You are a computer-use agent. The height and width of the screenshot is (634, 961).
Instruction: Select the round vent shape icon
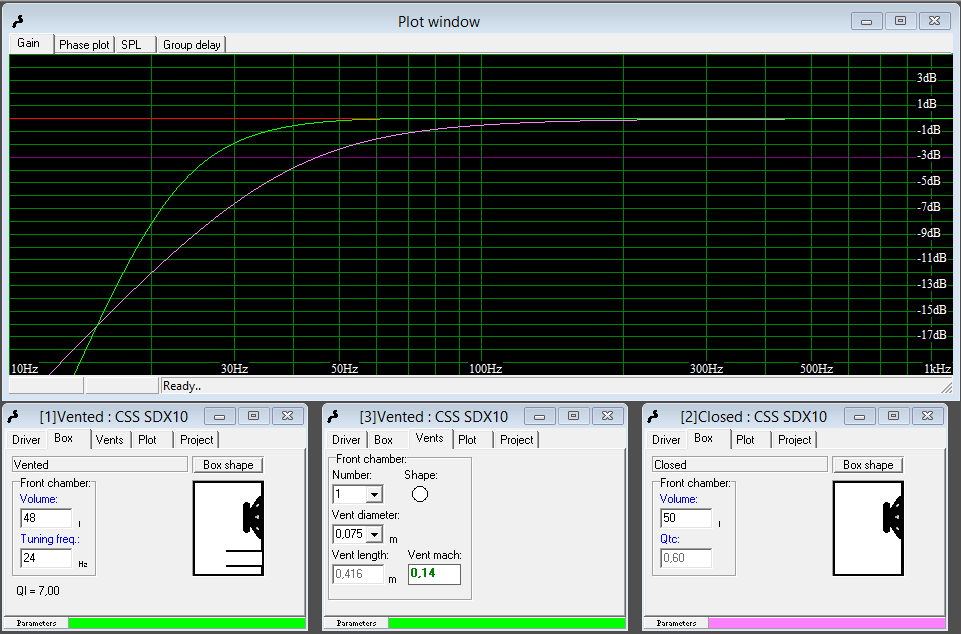coord(420,494)
